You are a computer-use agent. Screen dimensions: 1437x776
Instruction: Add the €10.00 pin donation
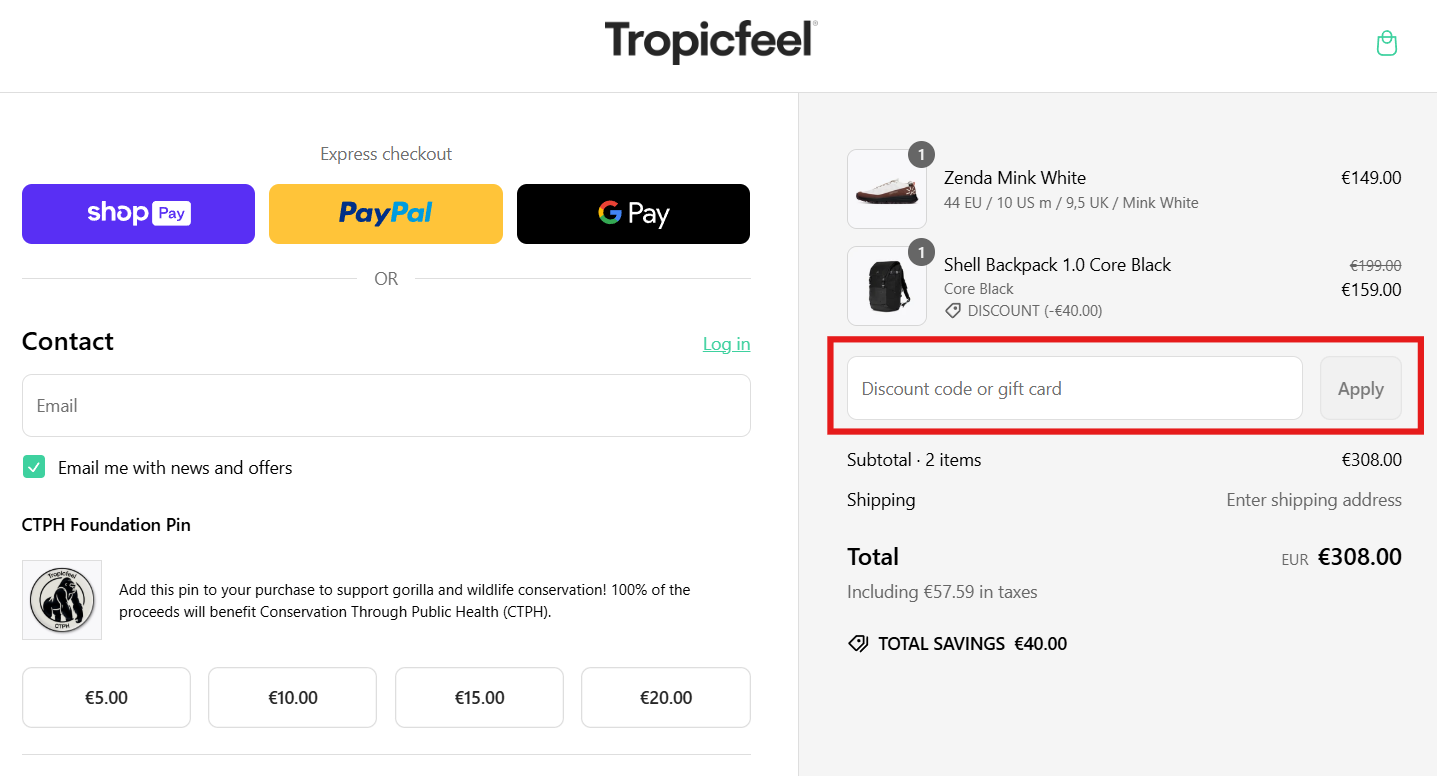coord(292,698)
